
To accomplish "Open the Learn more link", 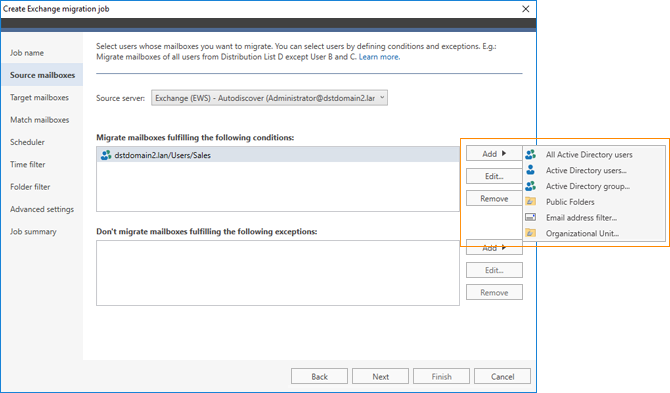I will coord(379,57).
